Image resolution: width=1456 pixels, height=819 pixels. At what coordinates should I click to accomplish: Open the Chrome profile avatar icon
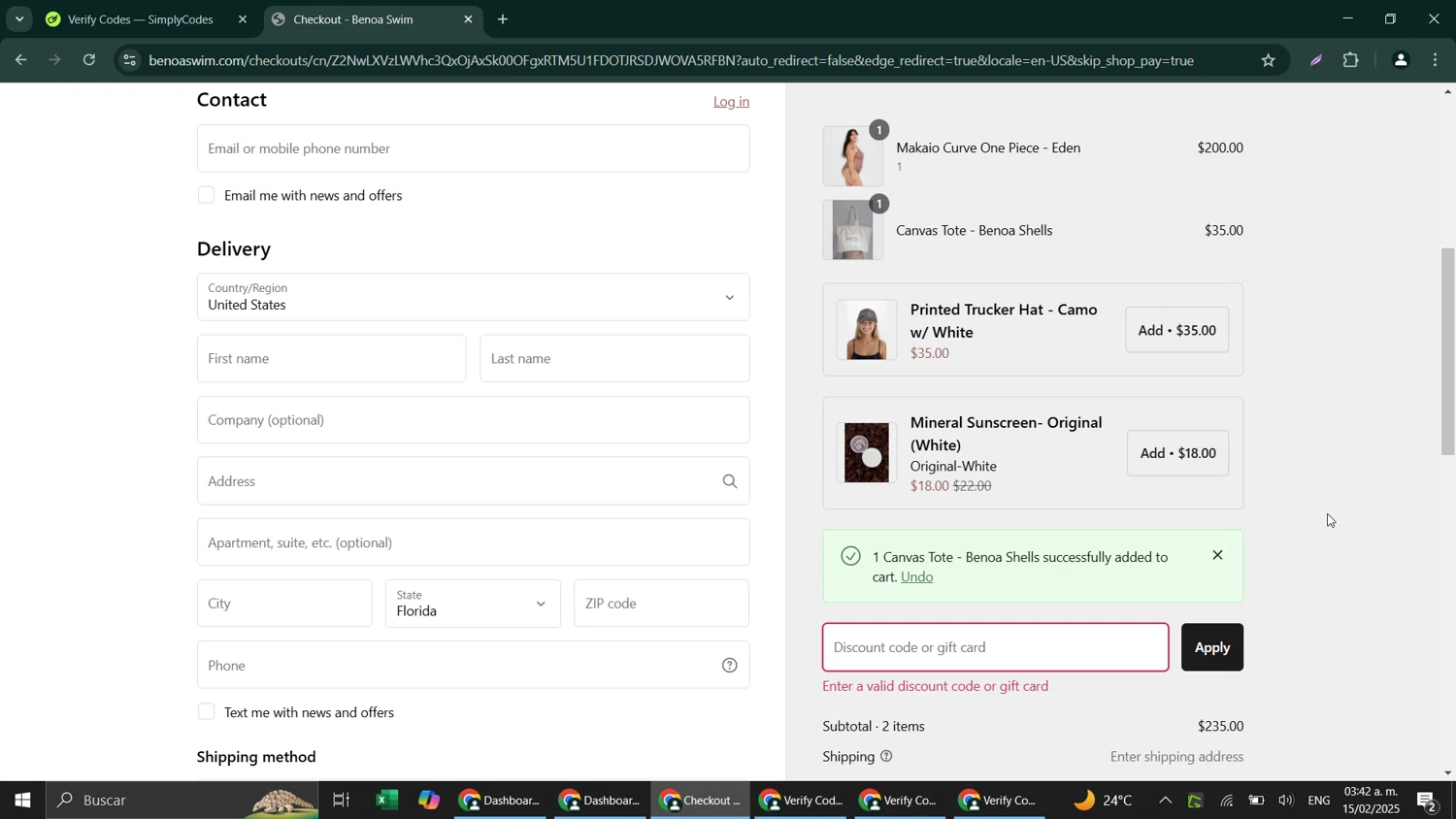(x=1400, y=60)
